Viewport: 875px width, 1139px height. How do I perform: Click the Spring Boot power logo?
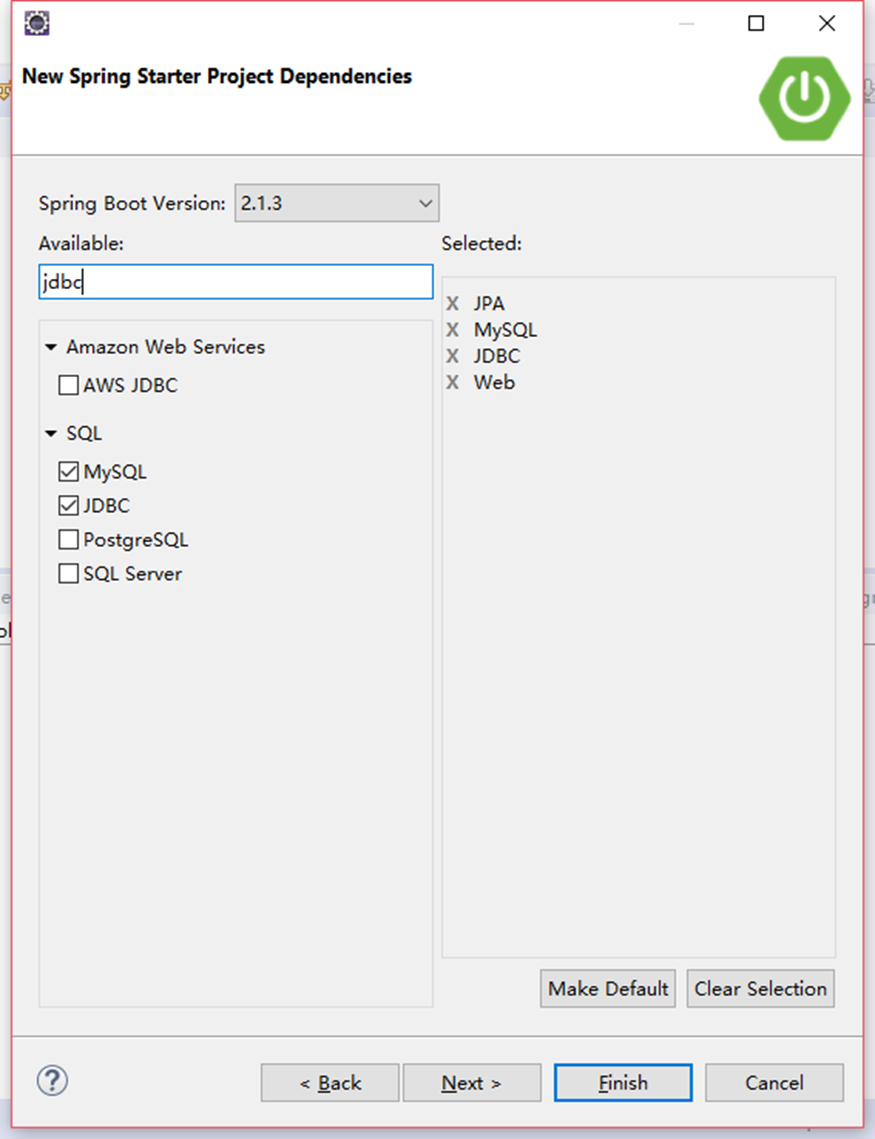coord(805,98)
